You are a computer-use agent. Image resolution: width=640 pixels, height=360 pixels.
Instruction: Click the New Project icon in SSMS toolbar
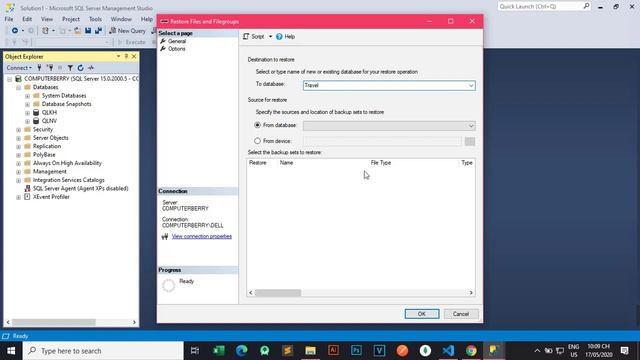point(45,31)
